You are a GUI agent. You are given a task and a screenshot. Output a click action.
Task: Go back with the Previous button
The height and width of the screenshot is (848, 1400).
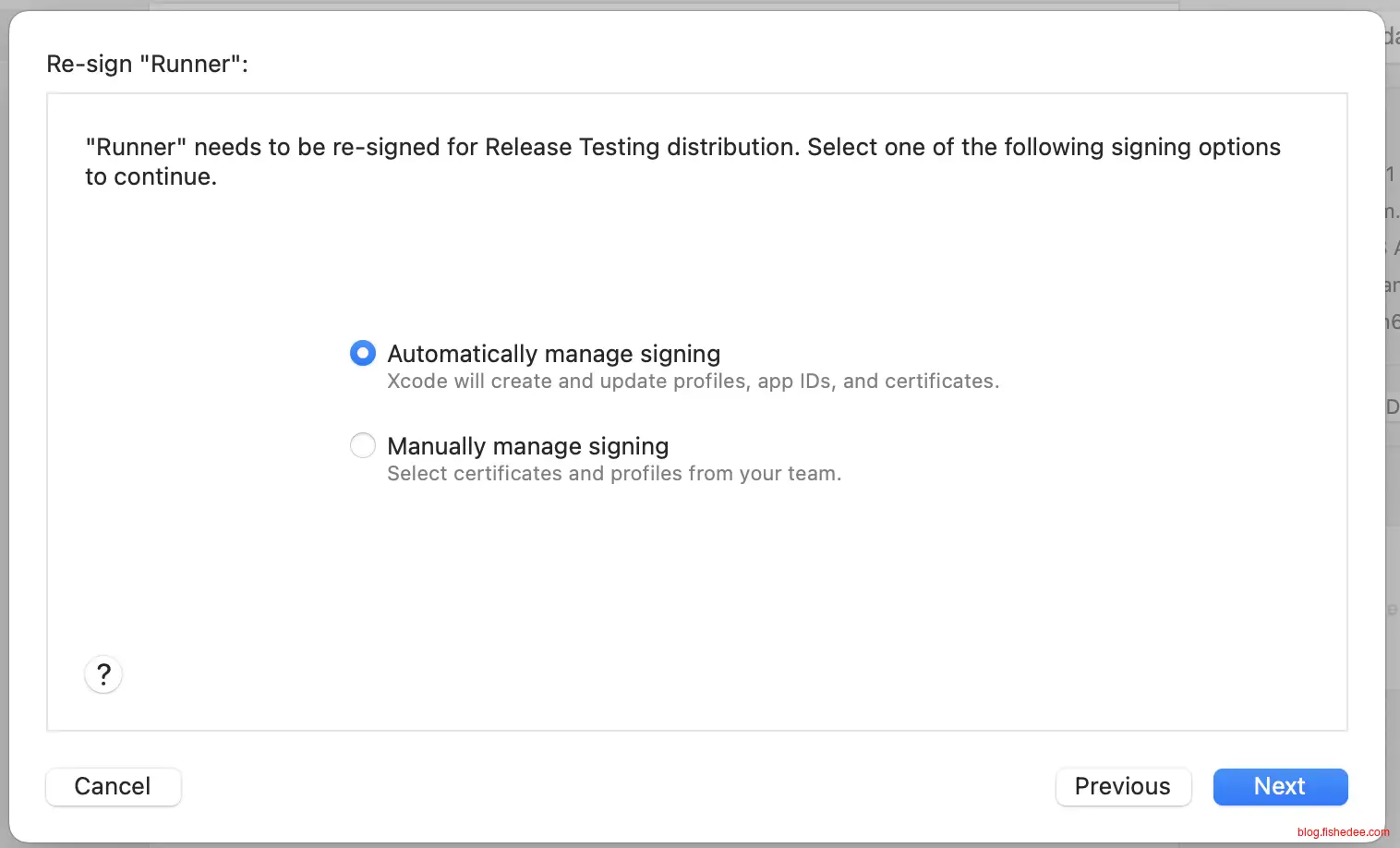(1122, 786)
